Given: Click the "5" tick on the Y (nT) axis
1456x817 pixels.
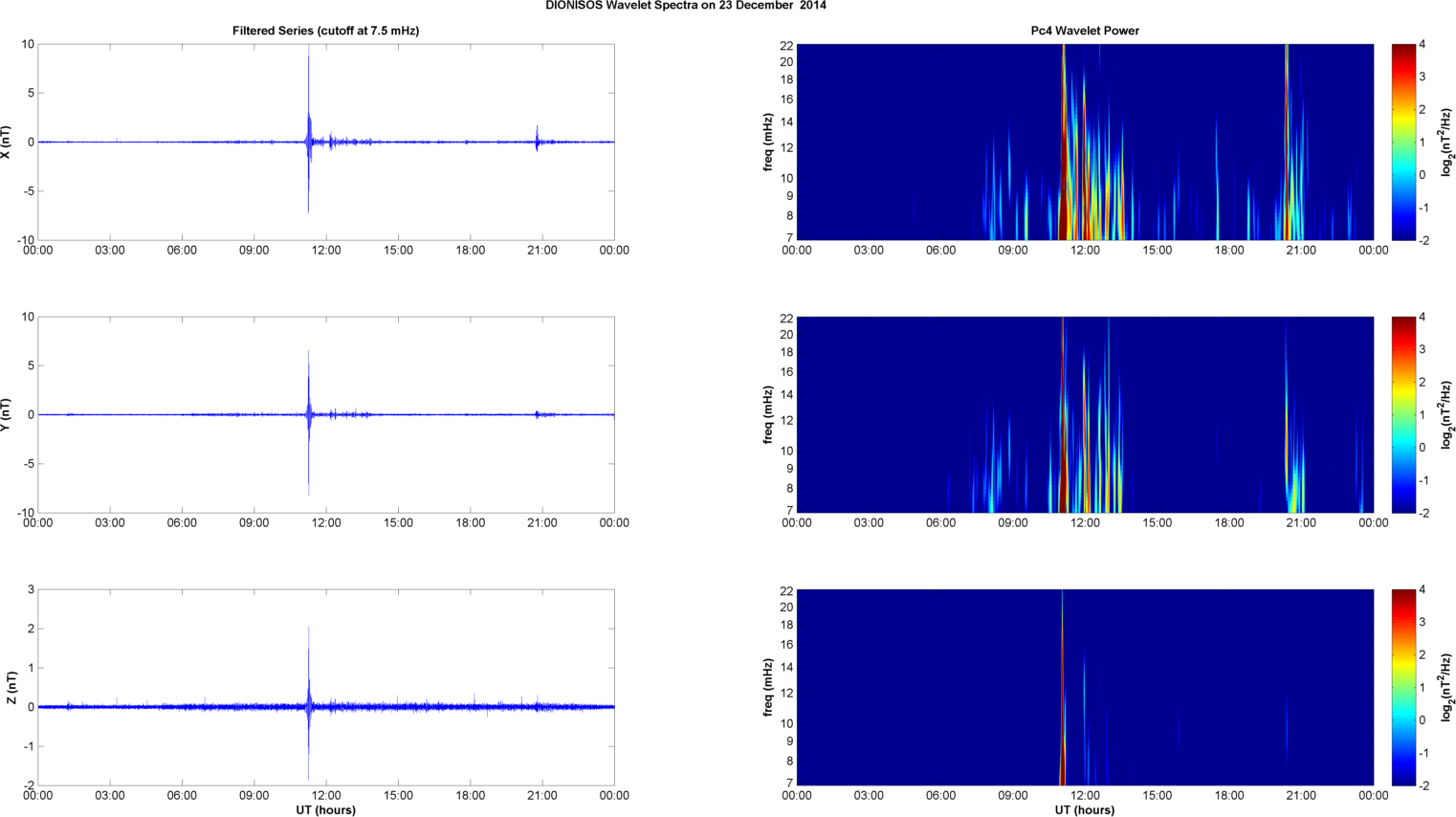Looking at the screenshot, I should 31,365.
